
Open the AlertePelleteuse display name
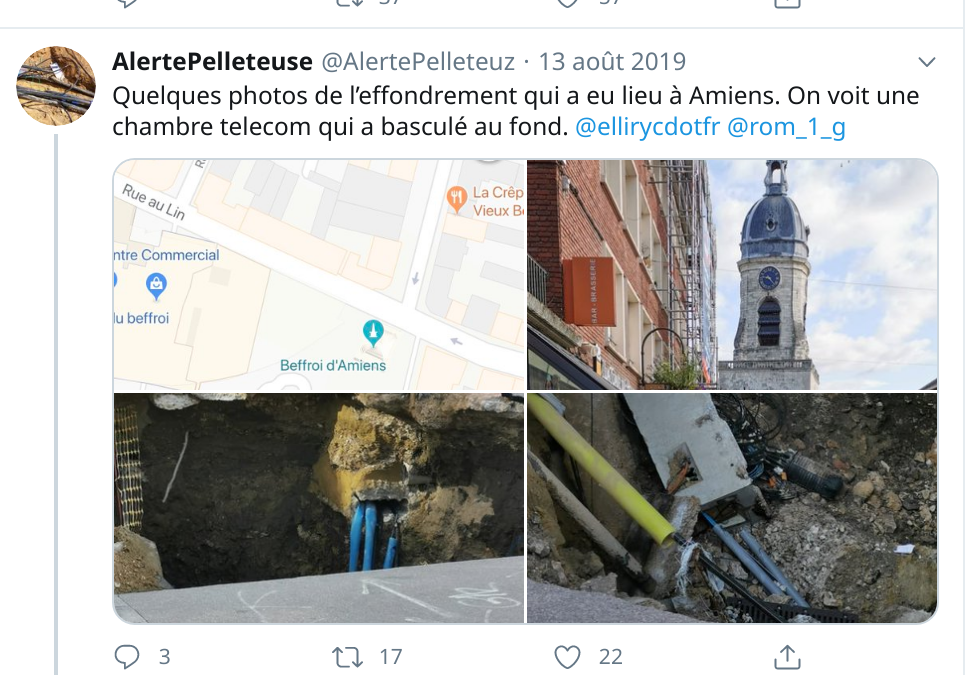(x=212, y=62)
